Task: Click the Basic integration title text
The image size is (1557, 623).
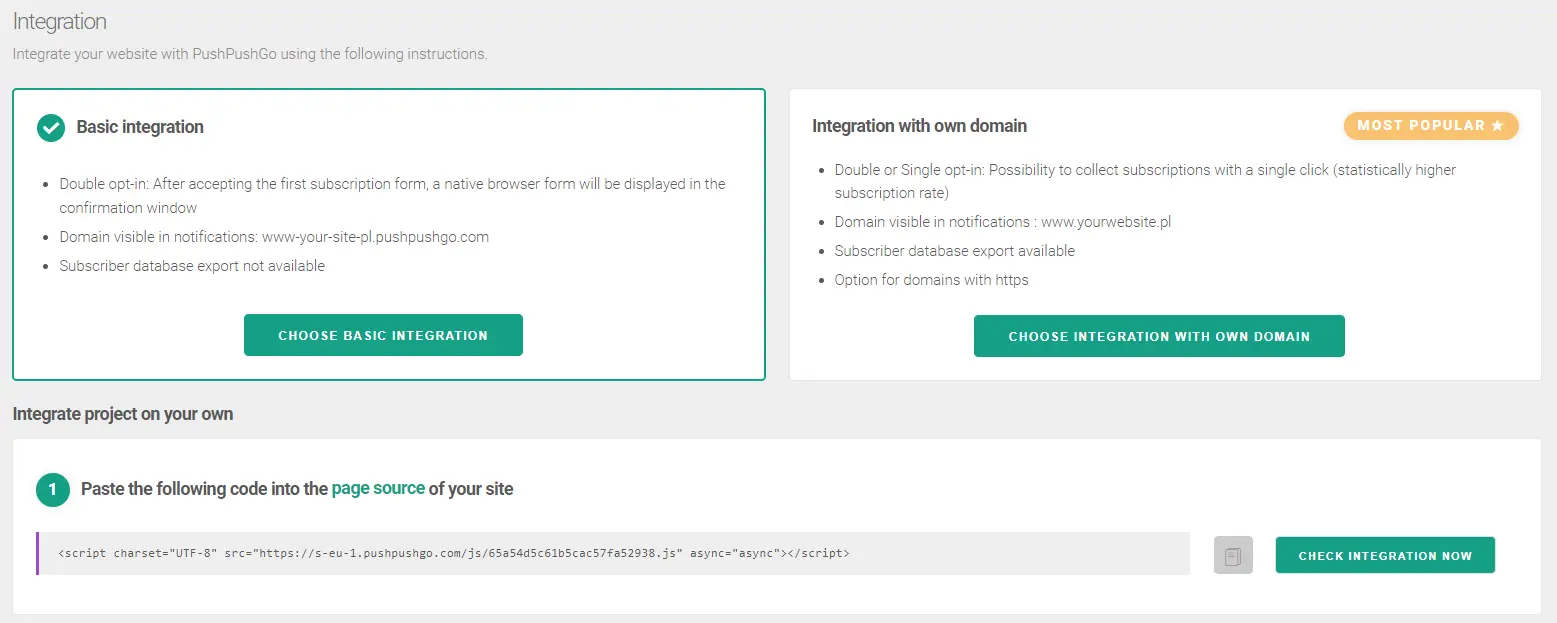Action: point(140,127)
